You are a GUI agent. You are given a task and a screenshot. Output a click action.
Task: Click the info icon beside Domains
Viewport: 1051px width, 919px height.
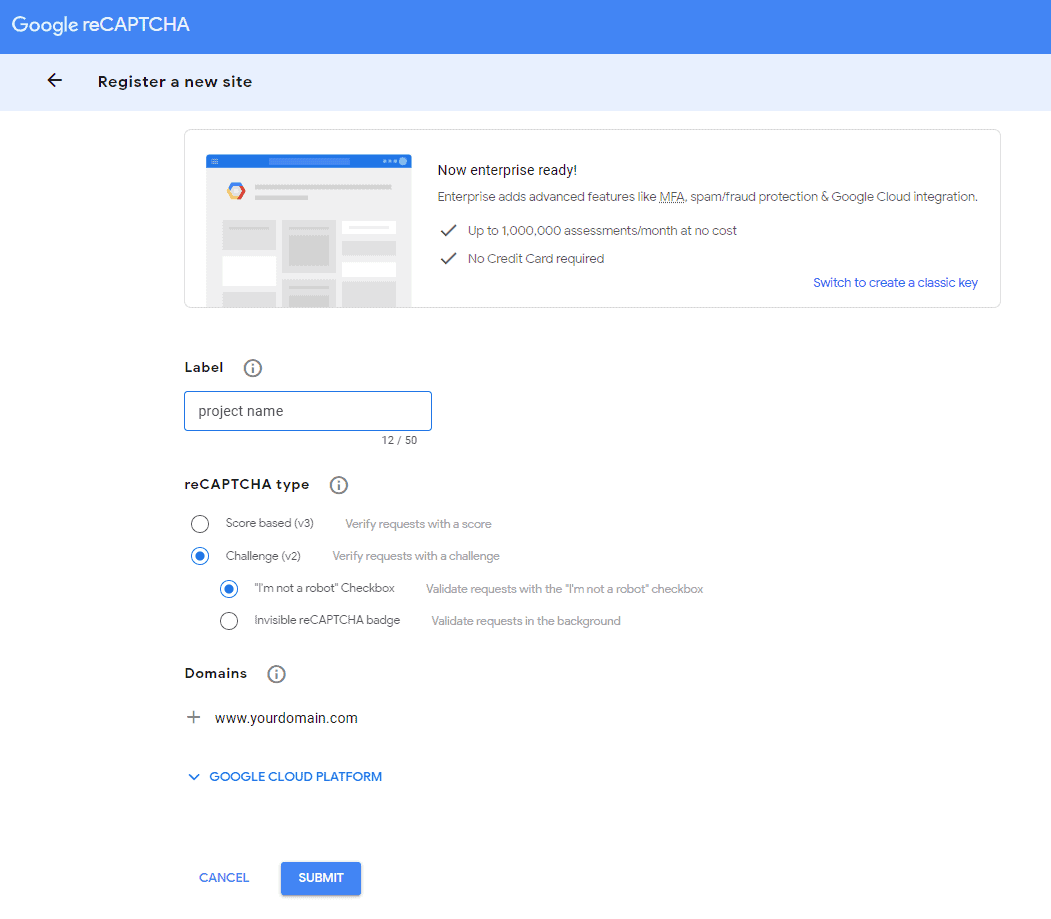click(x=277, y=674)
